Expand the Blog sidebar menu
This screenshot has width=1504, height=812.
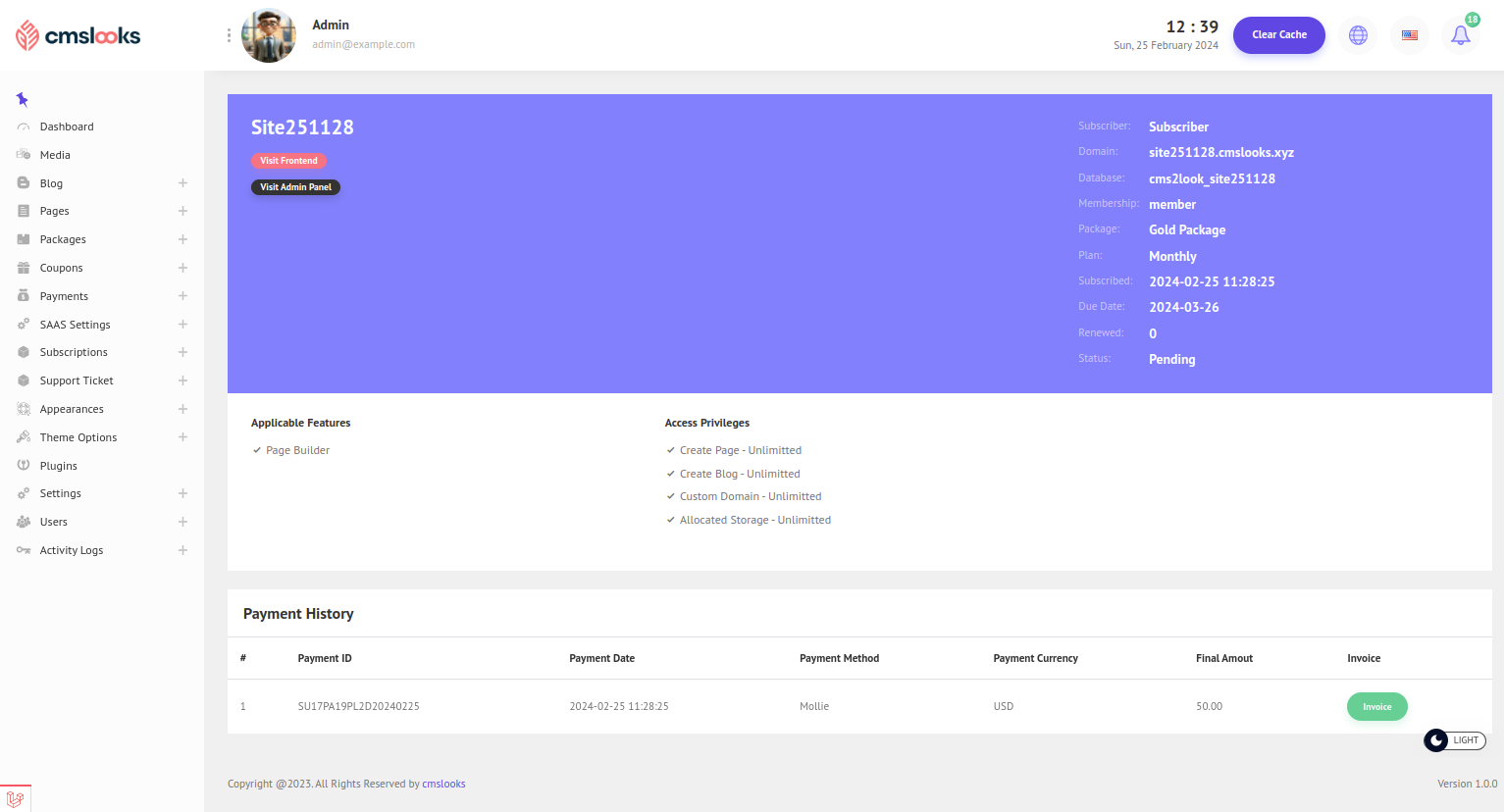(x=182, y=183)
